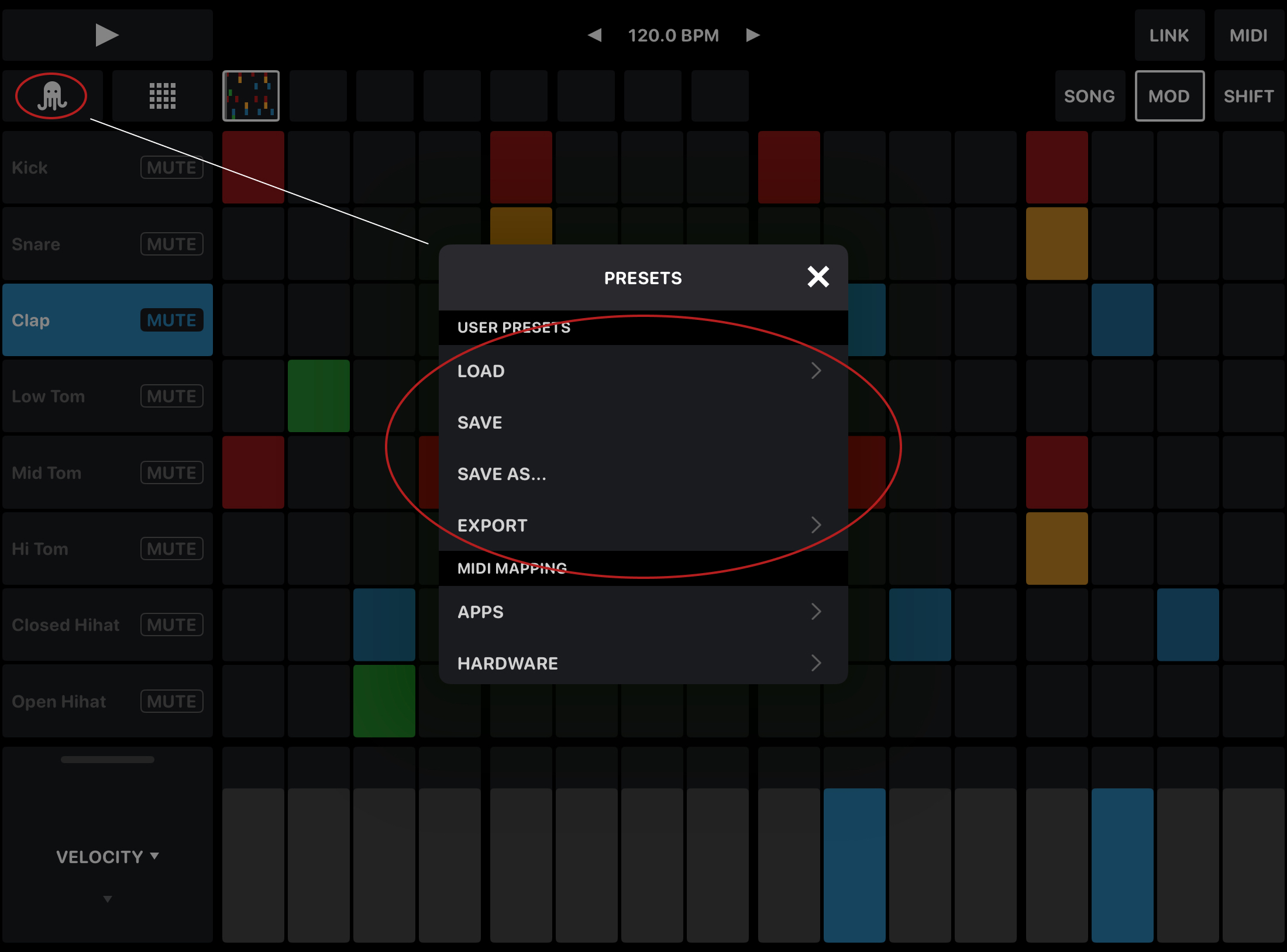Mute the Kick track
Viewport: 1287px width, 952px height.
[171, 167]
